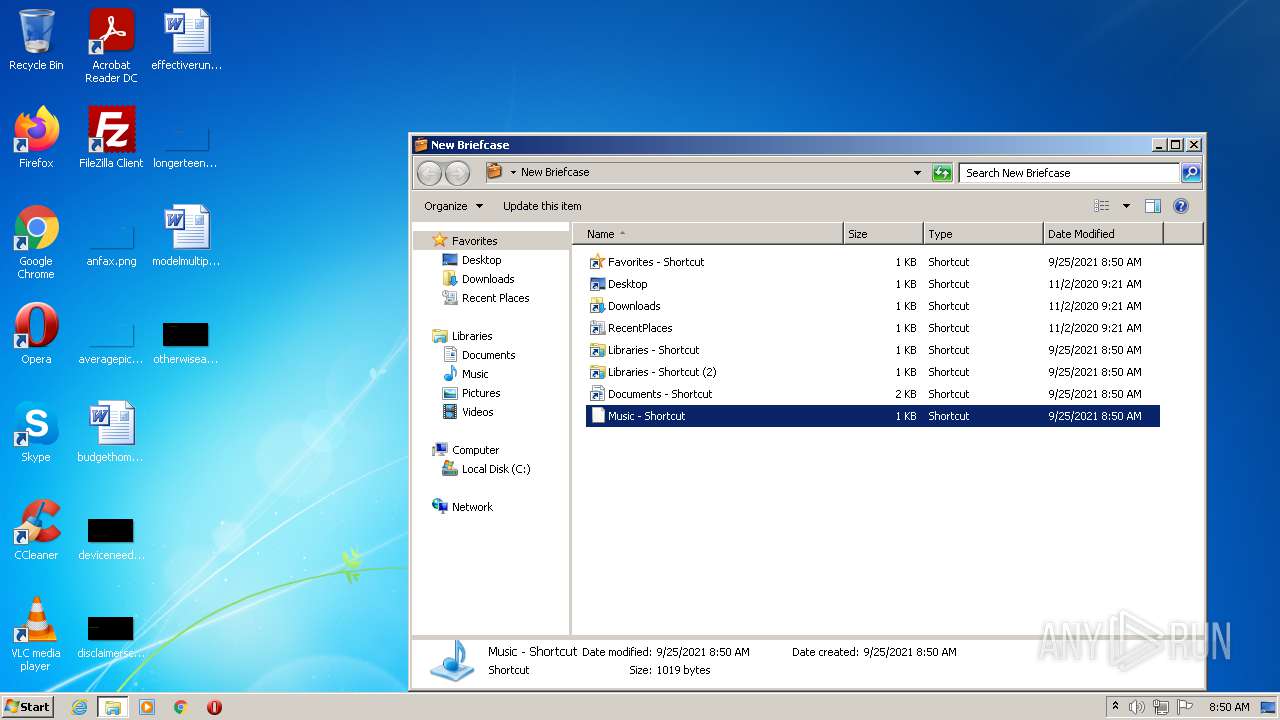1280x720 pixels.
Task: Open the address bar path dropdown before New Briefcase
Action: 513,172
